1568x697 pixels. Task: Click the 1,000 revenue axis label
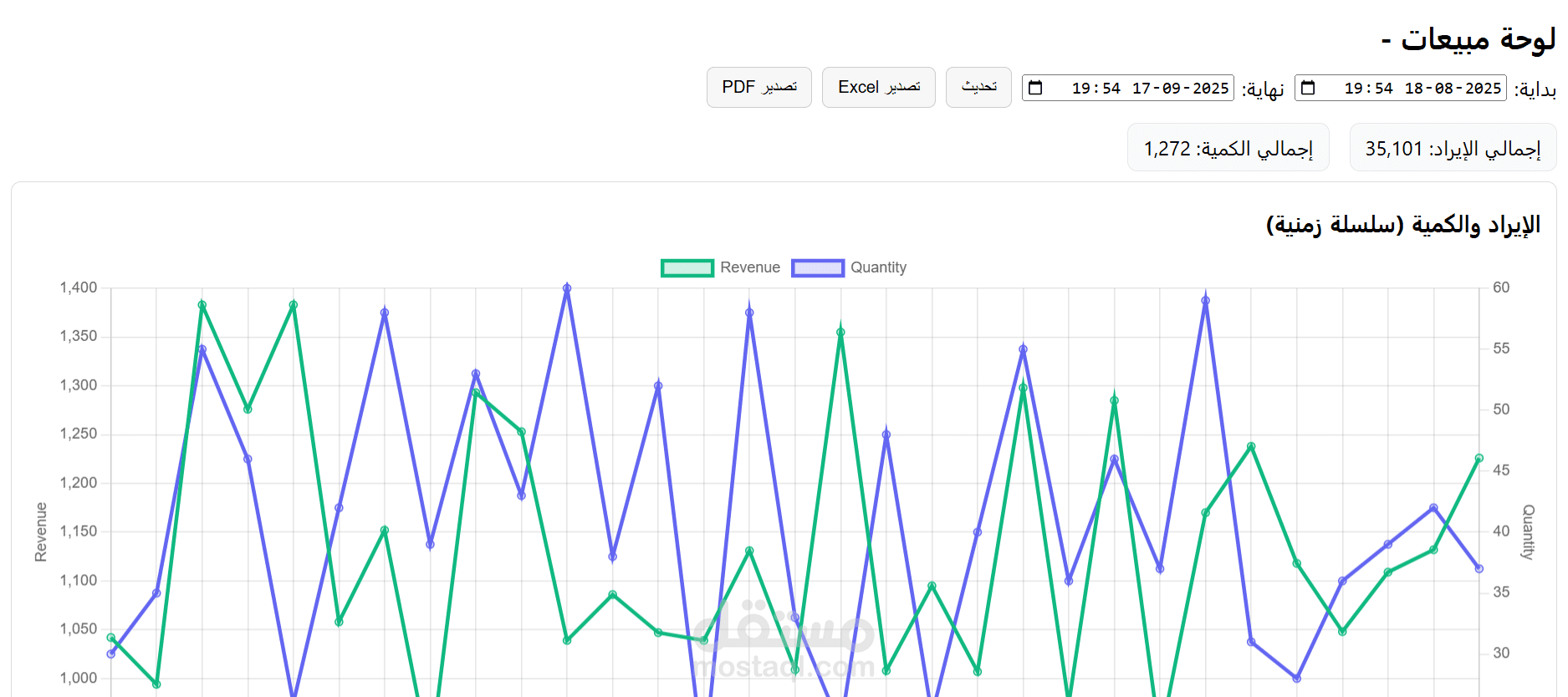pyautogui.click(x=79, y=678)
